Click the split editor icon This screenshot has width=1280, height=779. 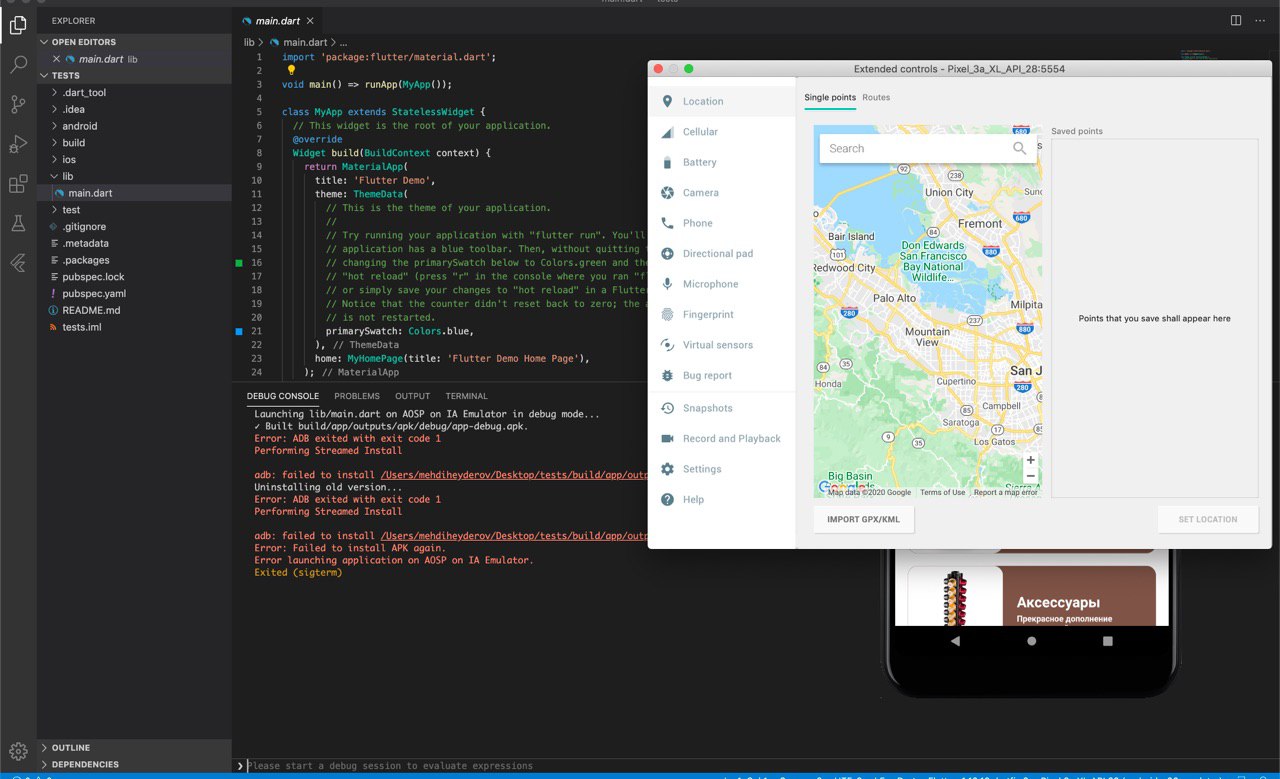tap(1236, 20)
